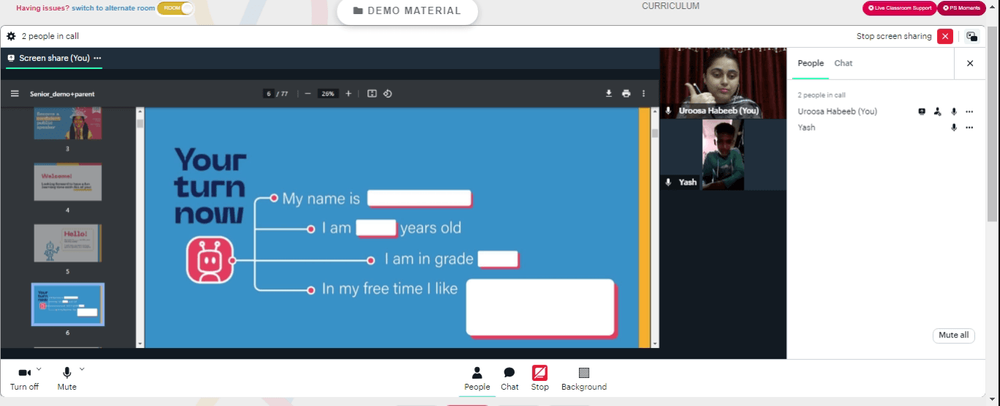Open more options for Yash
The width and height of the screenshot is (1000, 406).
pyautogui.click(x=969, y=127)
